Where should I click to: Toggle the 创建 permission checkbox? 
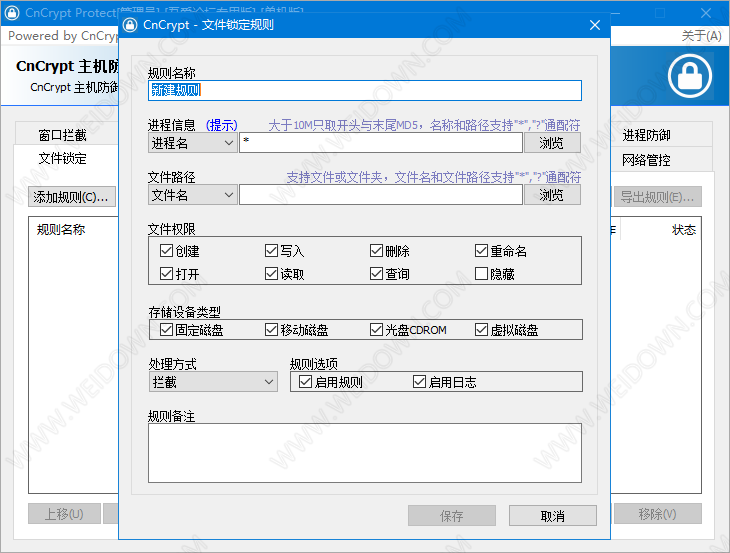(166, 251)
